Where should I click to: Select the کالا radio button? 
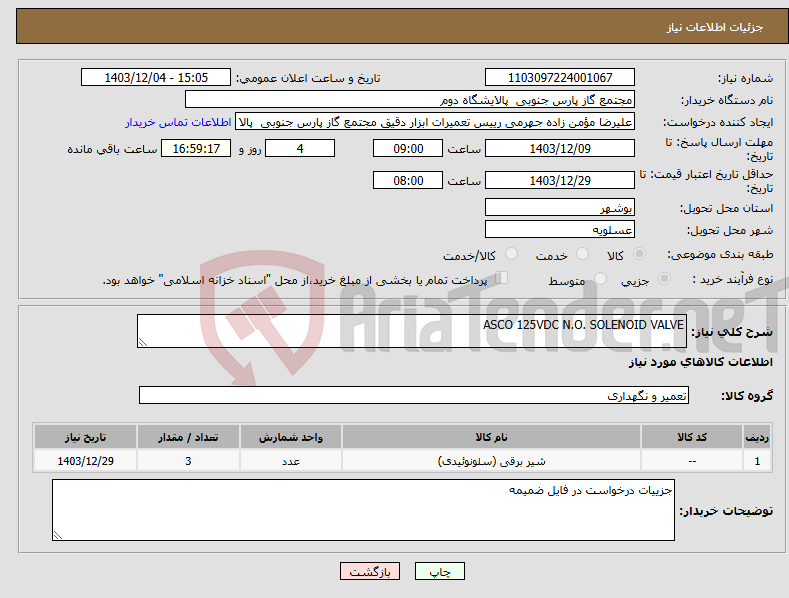pos(639,254)
